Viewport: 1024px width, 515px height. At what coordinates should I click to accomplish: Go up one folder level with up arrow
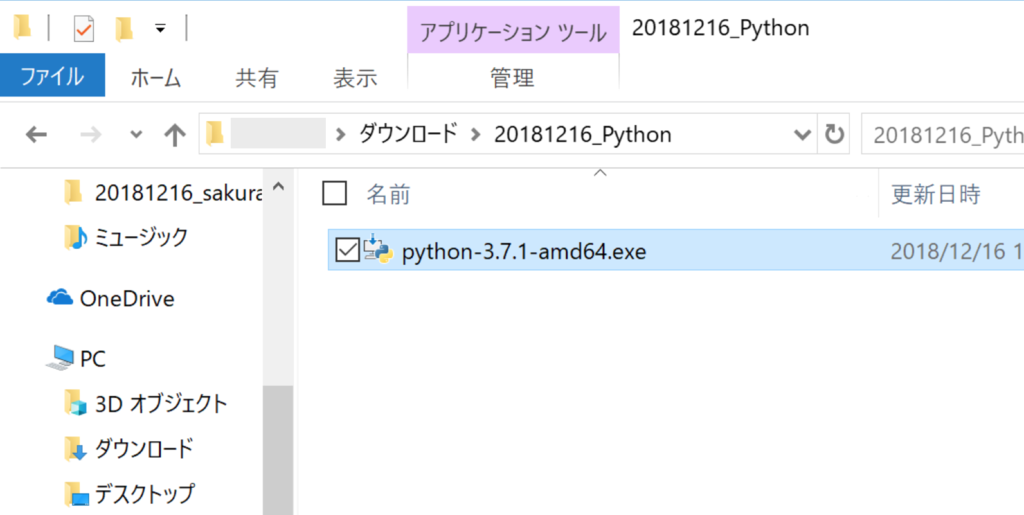174,135
